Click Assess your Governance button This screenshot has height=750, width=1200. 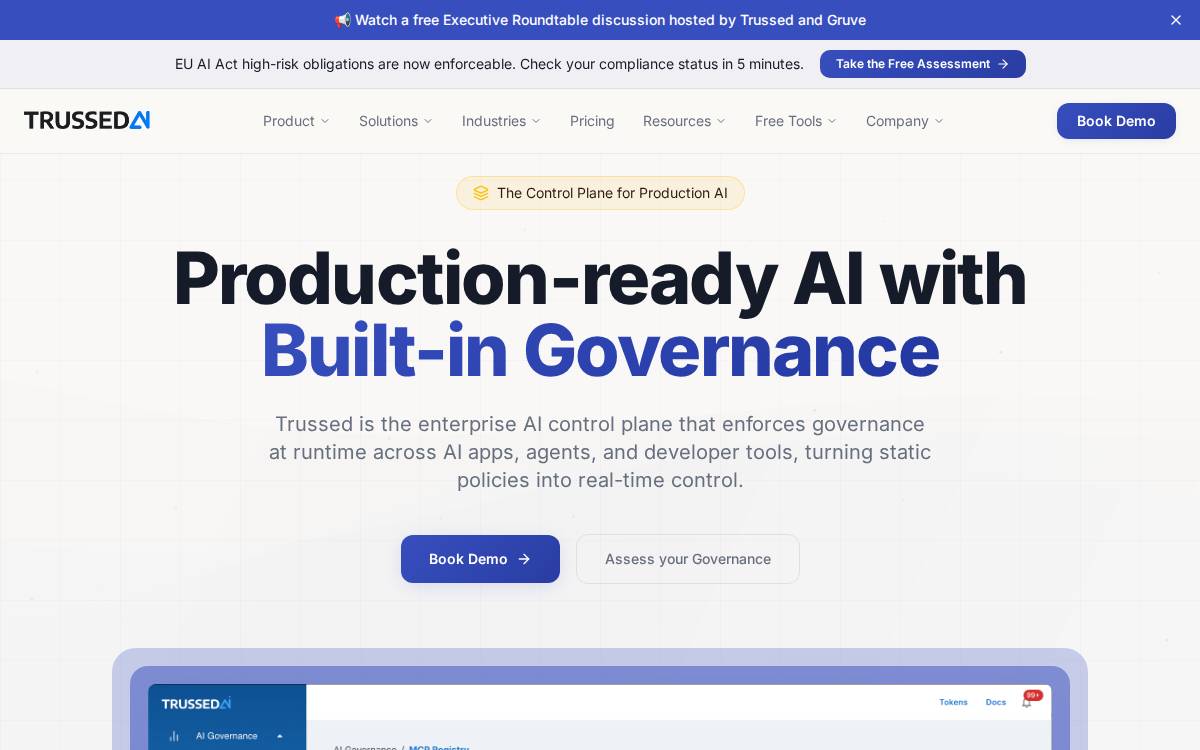(x=688, y=559)
